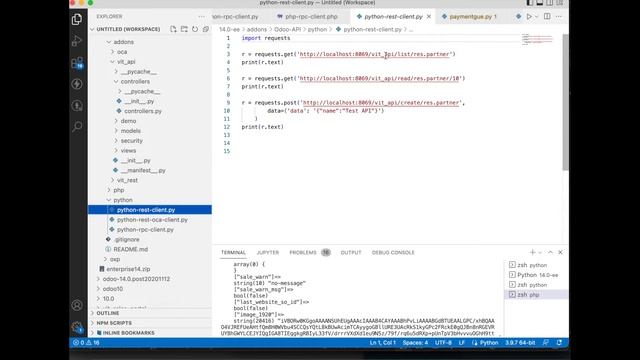Viewport: 640px width, 360px height.
Task: Select the JUPYTER panel tab
Action: coord(268,253)
